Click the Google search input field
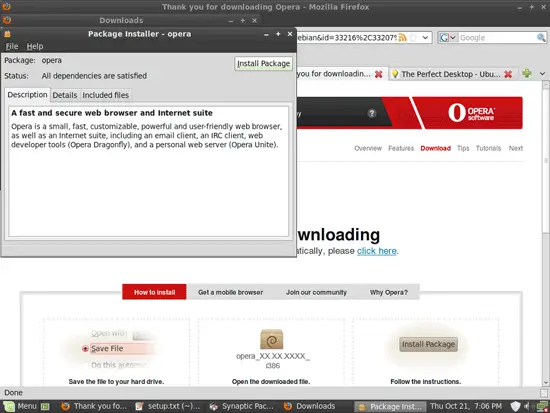 point(497,38)
